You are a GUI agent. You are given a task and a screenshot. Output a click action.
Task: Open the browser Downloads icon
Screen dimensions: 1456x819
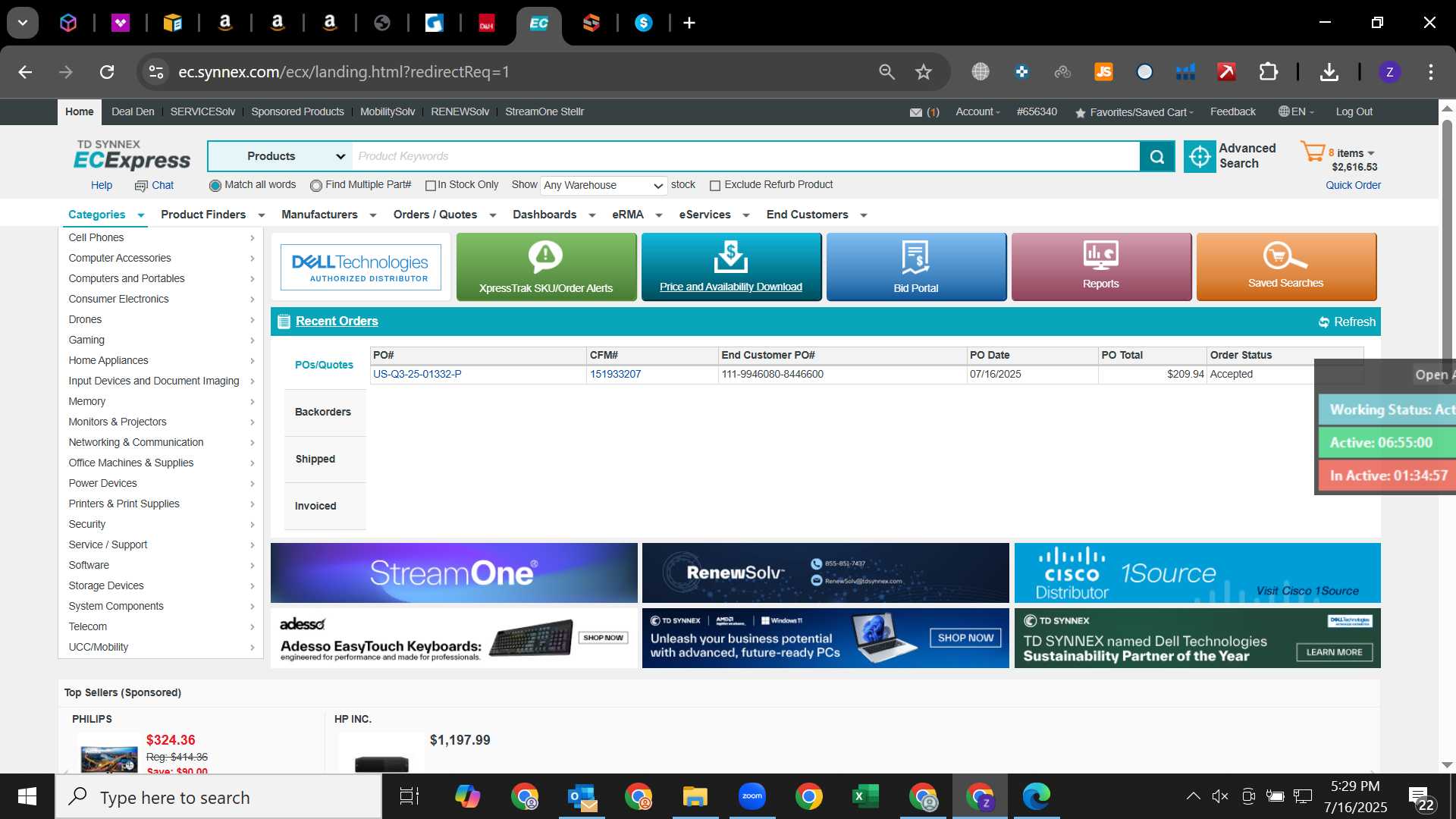1329,72
